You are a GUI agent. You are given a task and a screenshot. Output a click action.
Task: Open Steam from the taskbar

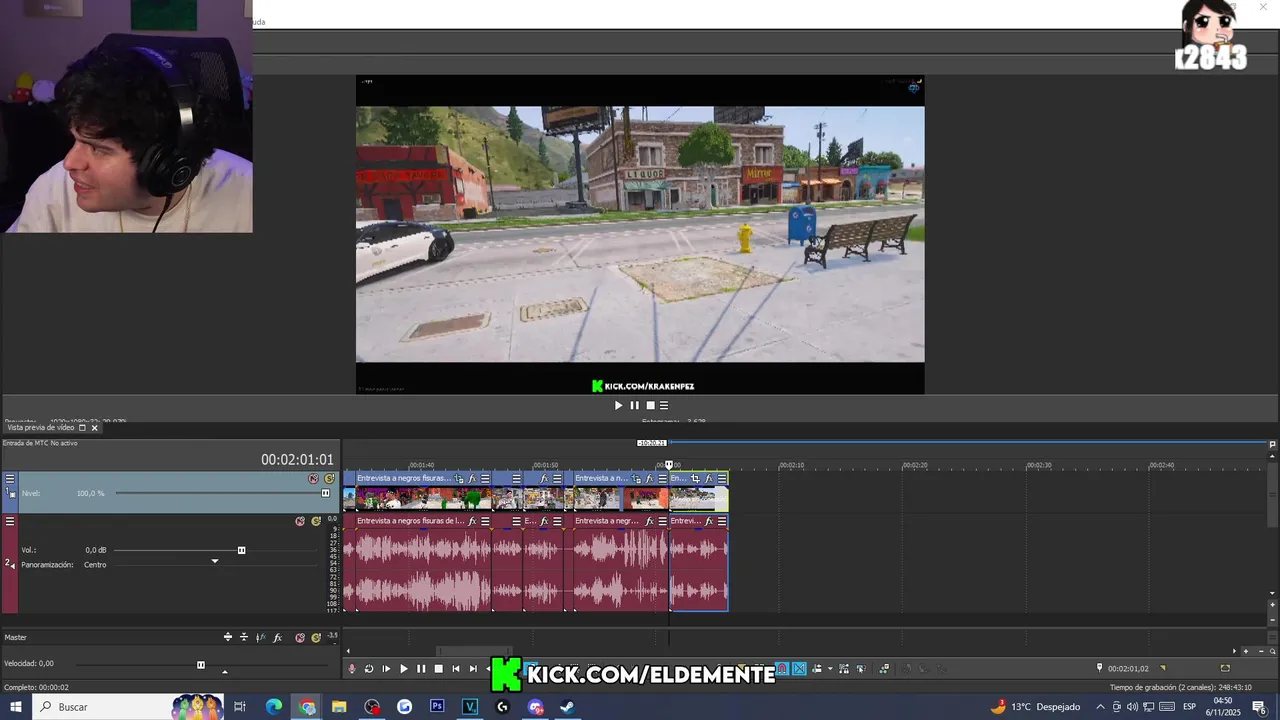(567, 707)
